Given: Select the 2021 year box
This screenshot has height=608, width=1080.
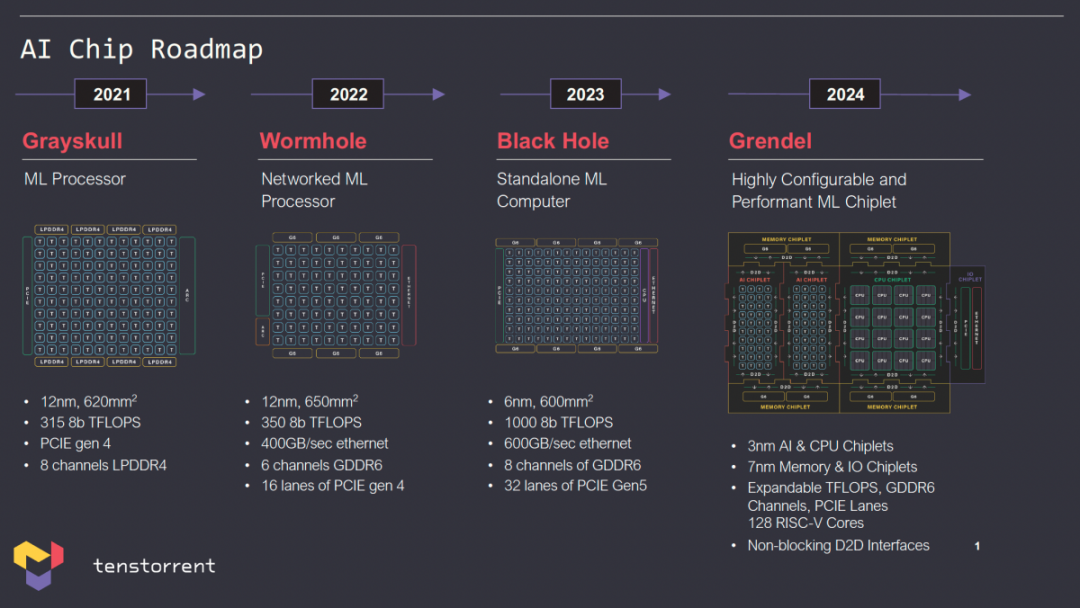Looking at the screenshot, I should coord(111,94).
